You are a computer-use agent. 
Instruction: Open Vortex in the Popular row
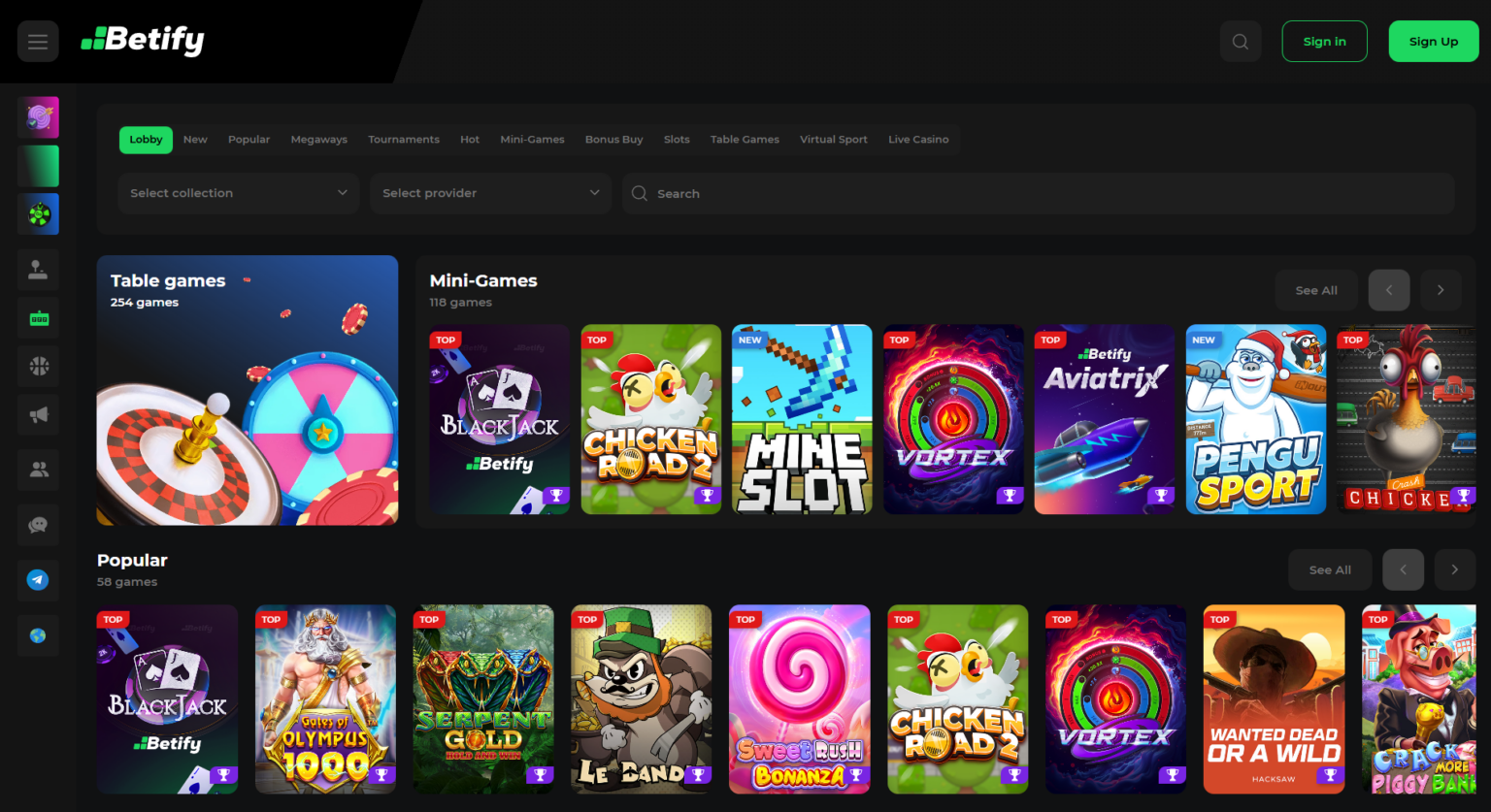1116,699
